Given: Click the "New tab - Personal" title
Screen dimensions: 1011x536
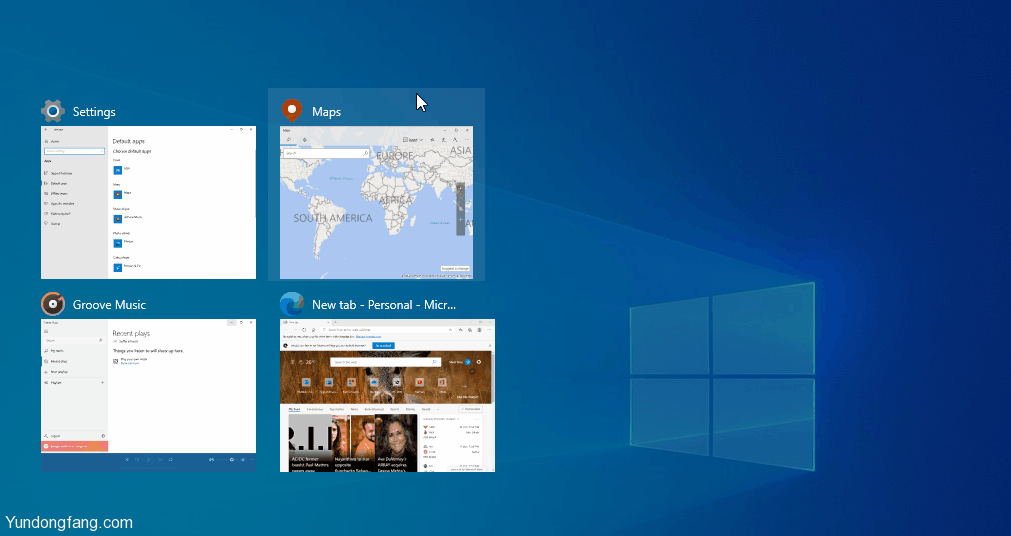Looking at the screenshot, I should 384,304.
